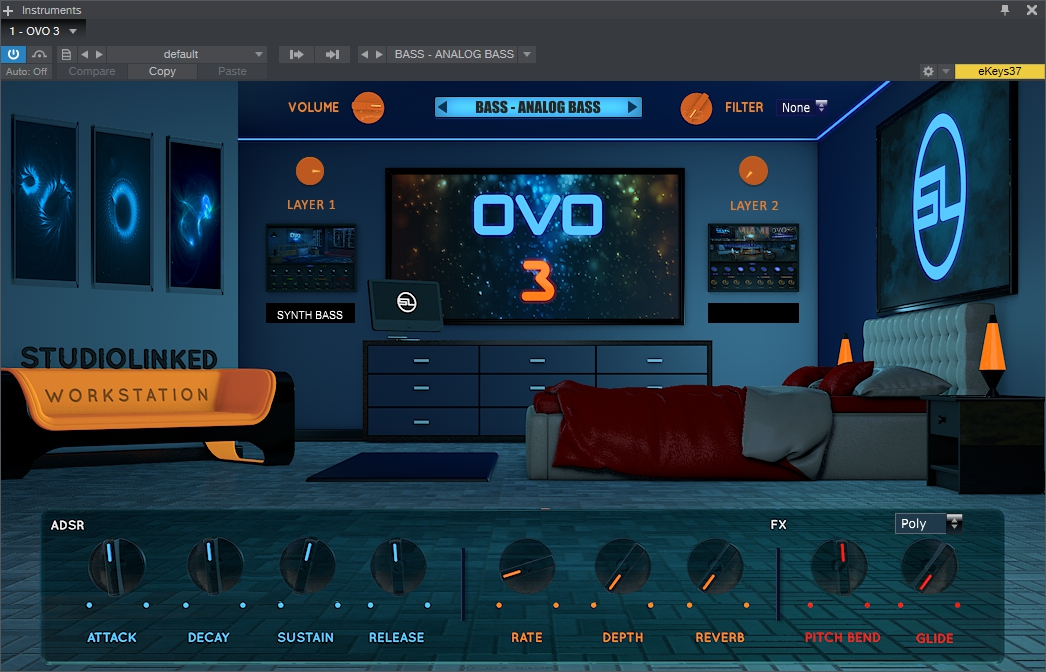Expand the arrow next to the gear icon
Viewport: 1046px width, 672px height.
click(945, 71)
